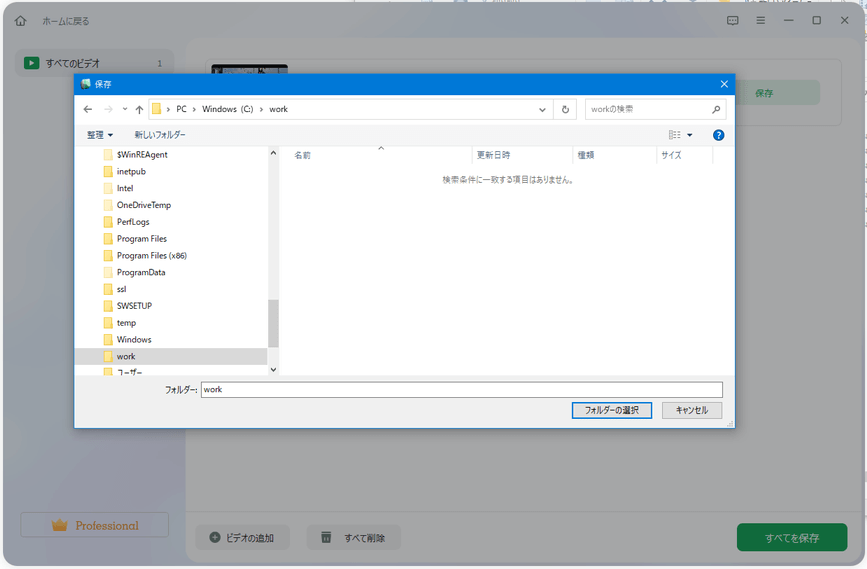
Task: Click the help question mark icon
Action: coord(718,135)
